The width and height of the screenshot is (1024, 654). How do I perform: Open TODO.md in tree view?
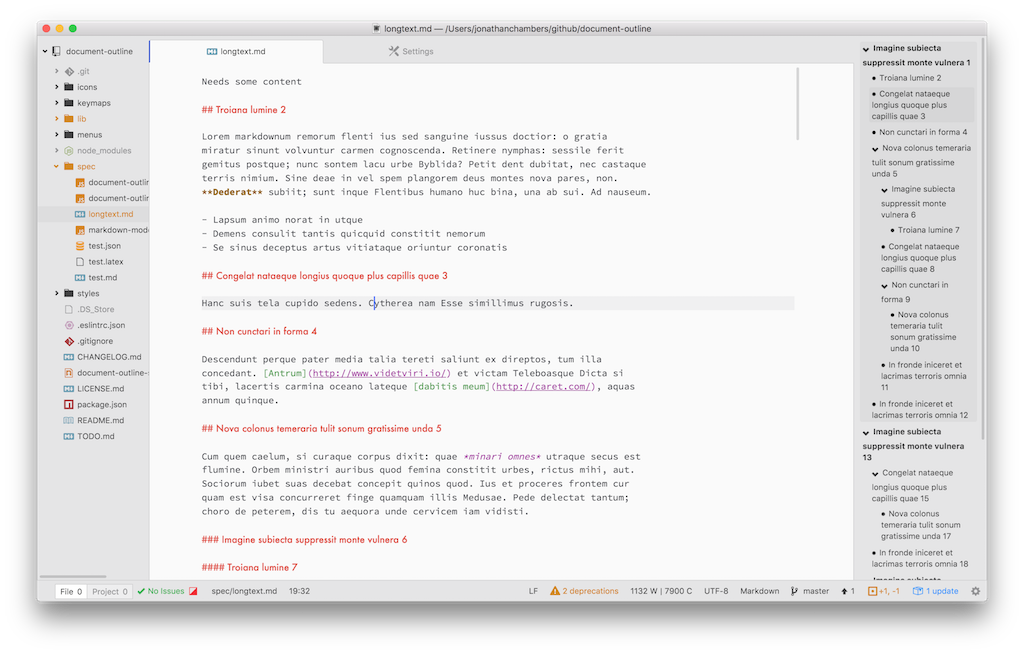(95, 436)
